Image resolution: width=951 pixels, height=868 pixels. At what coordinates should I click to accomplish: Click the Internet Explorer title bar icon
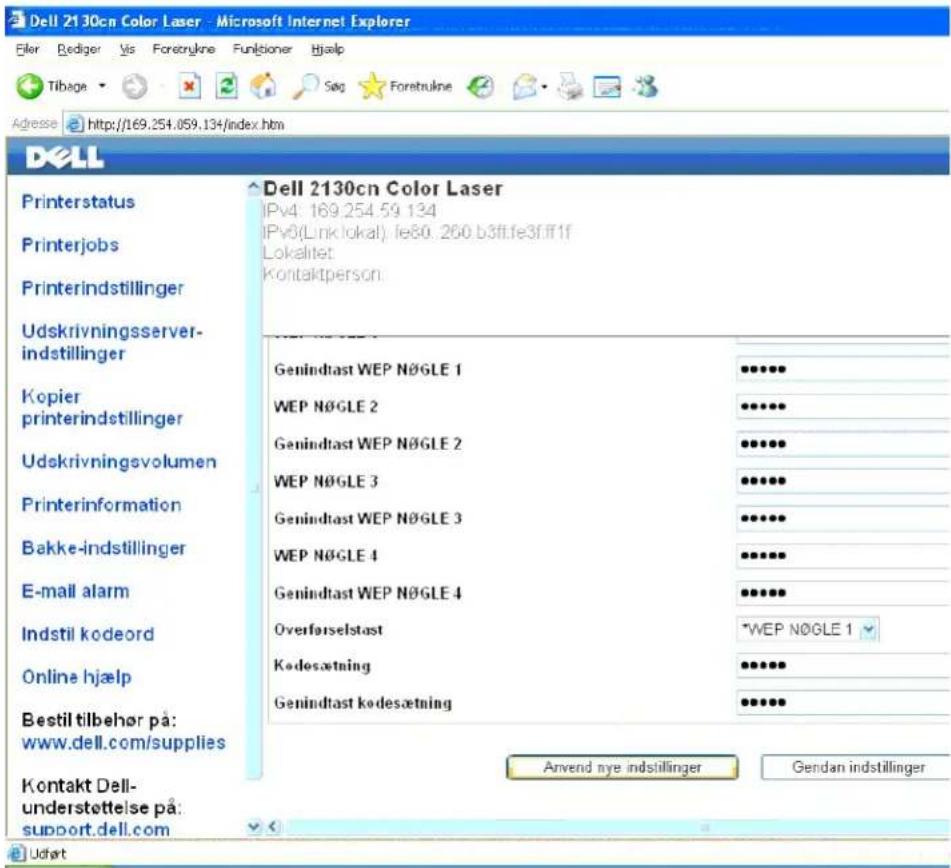[18, 20]
